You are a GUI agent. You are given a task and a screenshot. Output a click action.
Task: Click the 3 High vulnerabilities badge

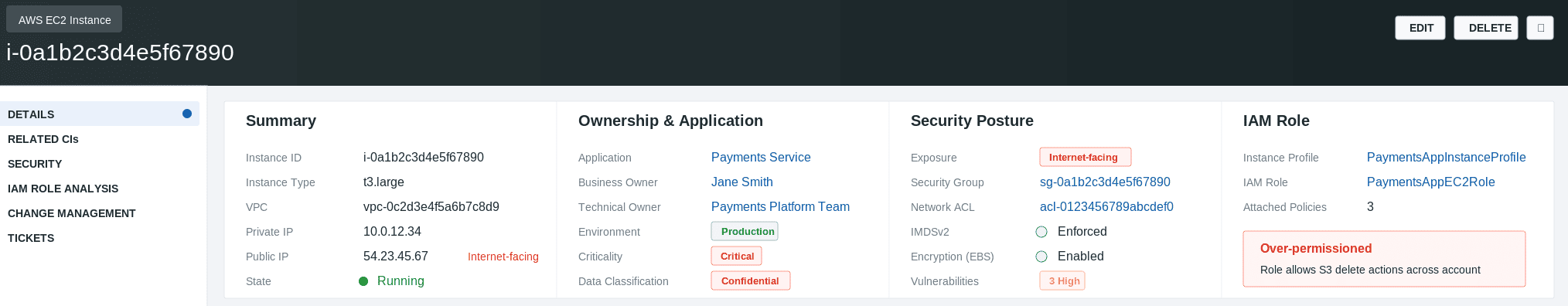(x=1062, y=280)
